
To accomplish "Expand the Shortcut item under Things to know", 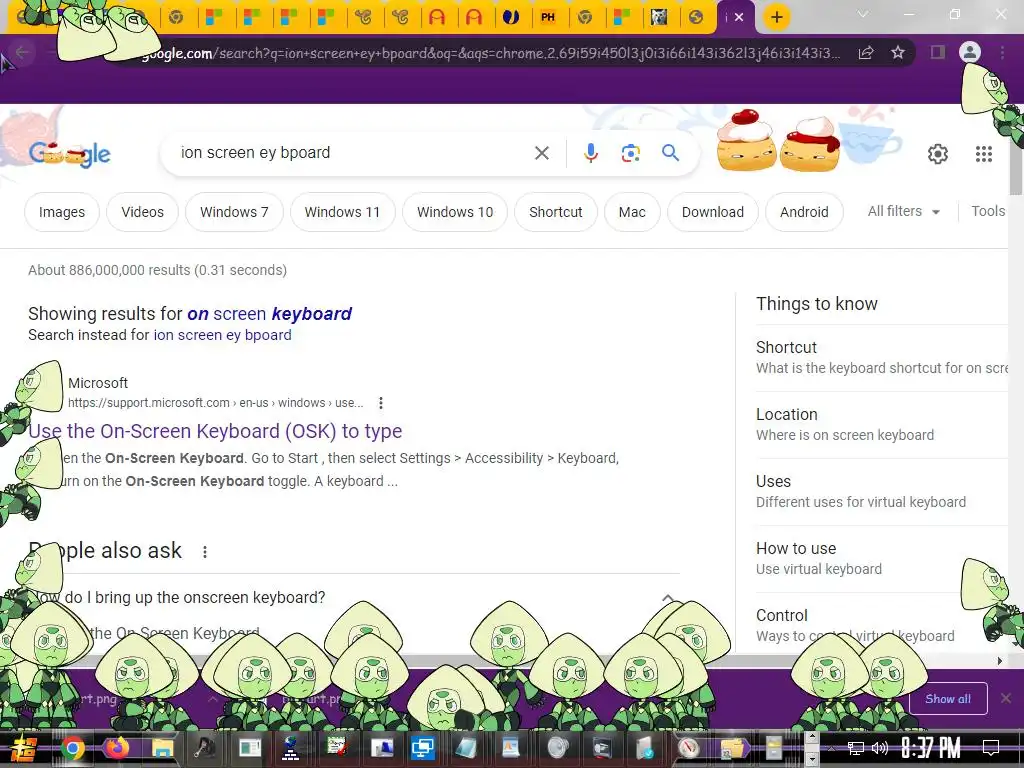I will (x=882, y=357).
